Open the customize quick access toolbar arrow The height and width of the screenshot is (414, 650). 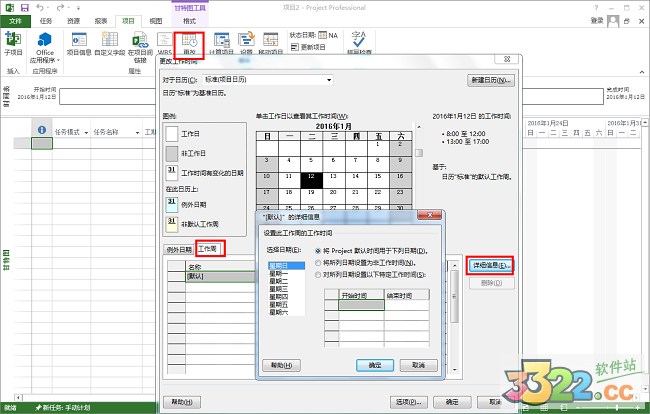click(x=78, y=8)
